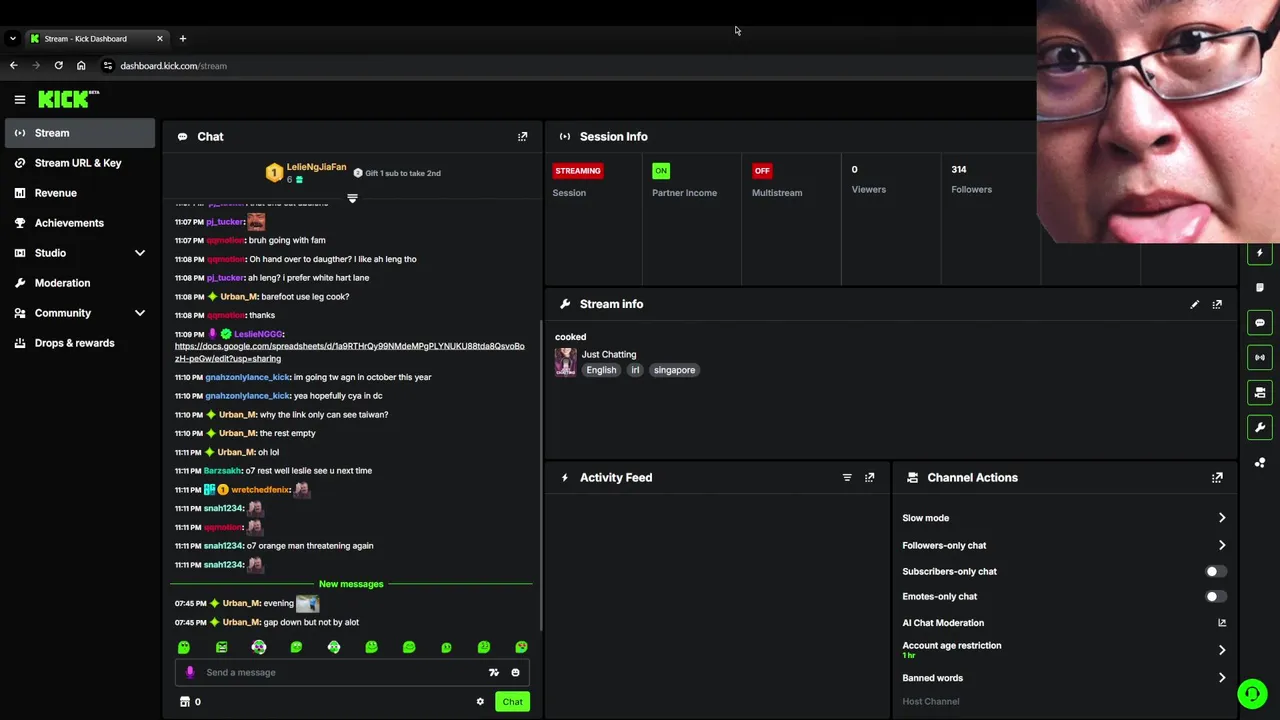1280x720 pixels.
Task: Open AI Chat Moderation external link icon
Action: 1222,623
